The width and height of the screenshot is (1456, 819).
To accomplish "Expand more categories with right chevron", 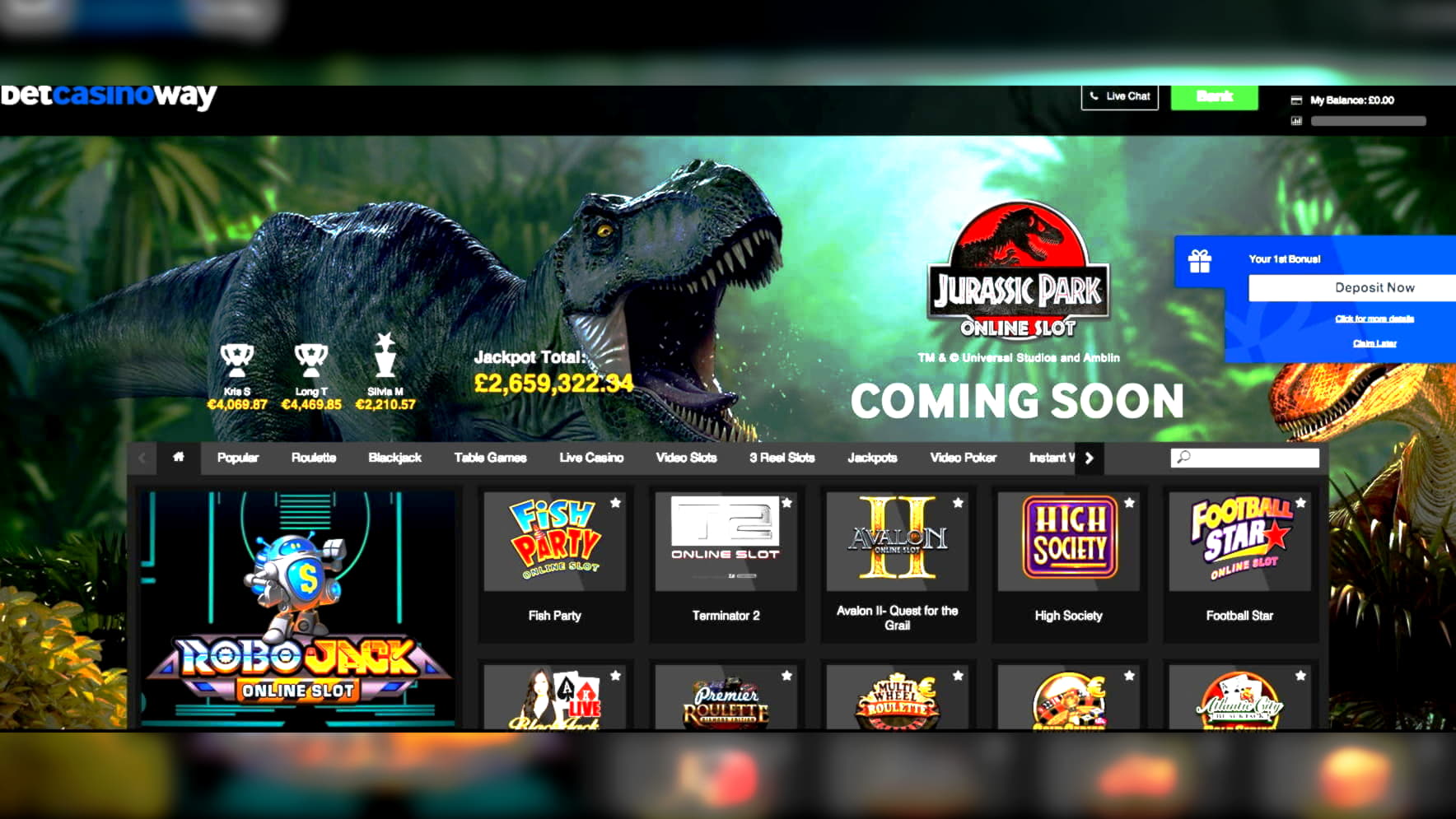I will [x=1089, y=458].
